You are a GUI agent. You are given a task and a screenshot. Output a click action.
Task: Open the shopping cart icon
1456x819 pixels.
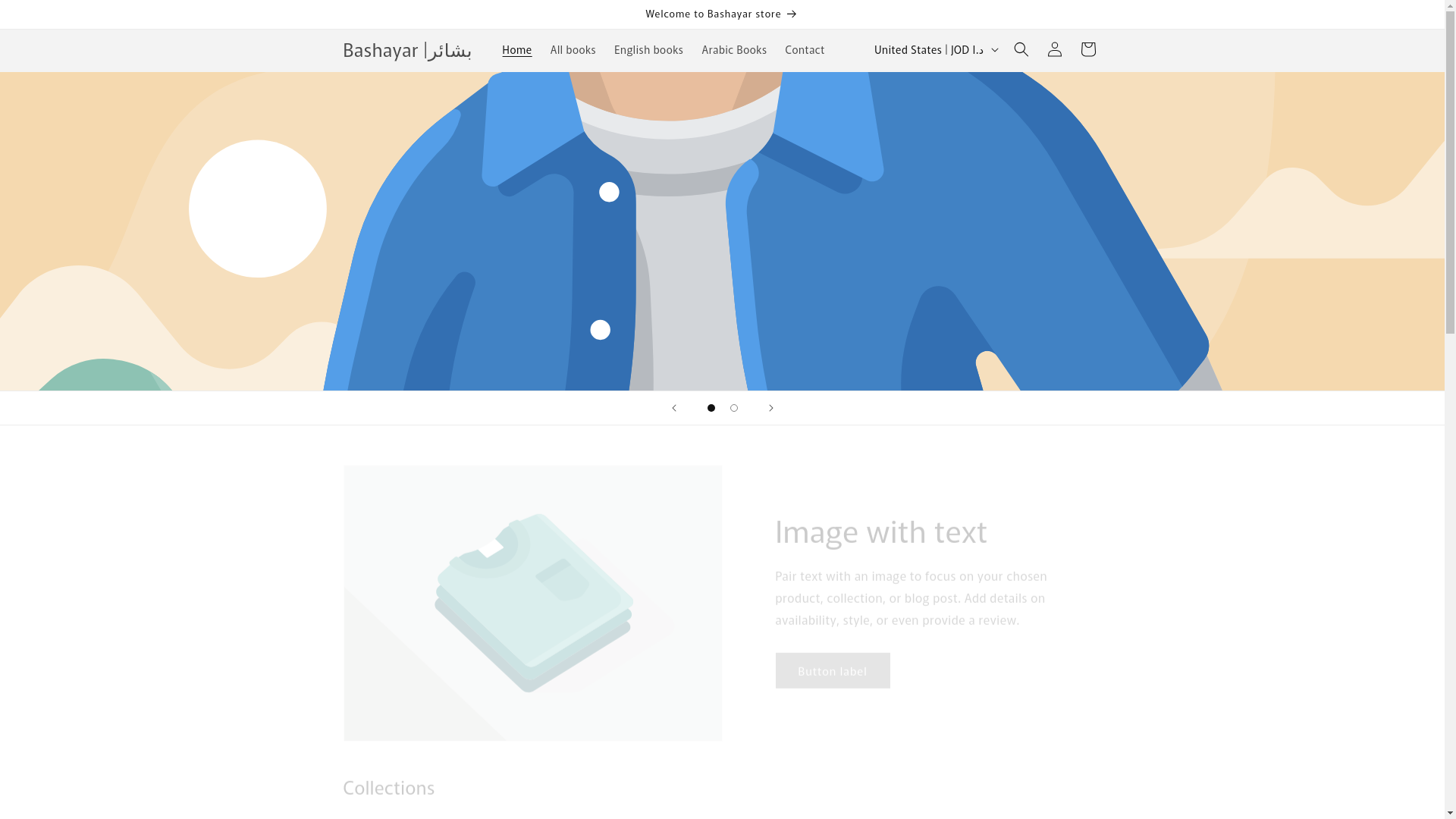point(1087,50)
